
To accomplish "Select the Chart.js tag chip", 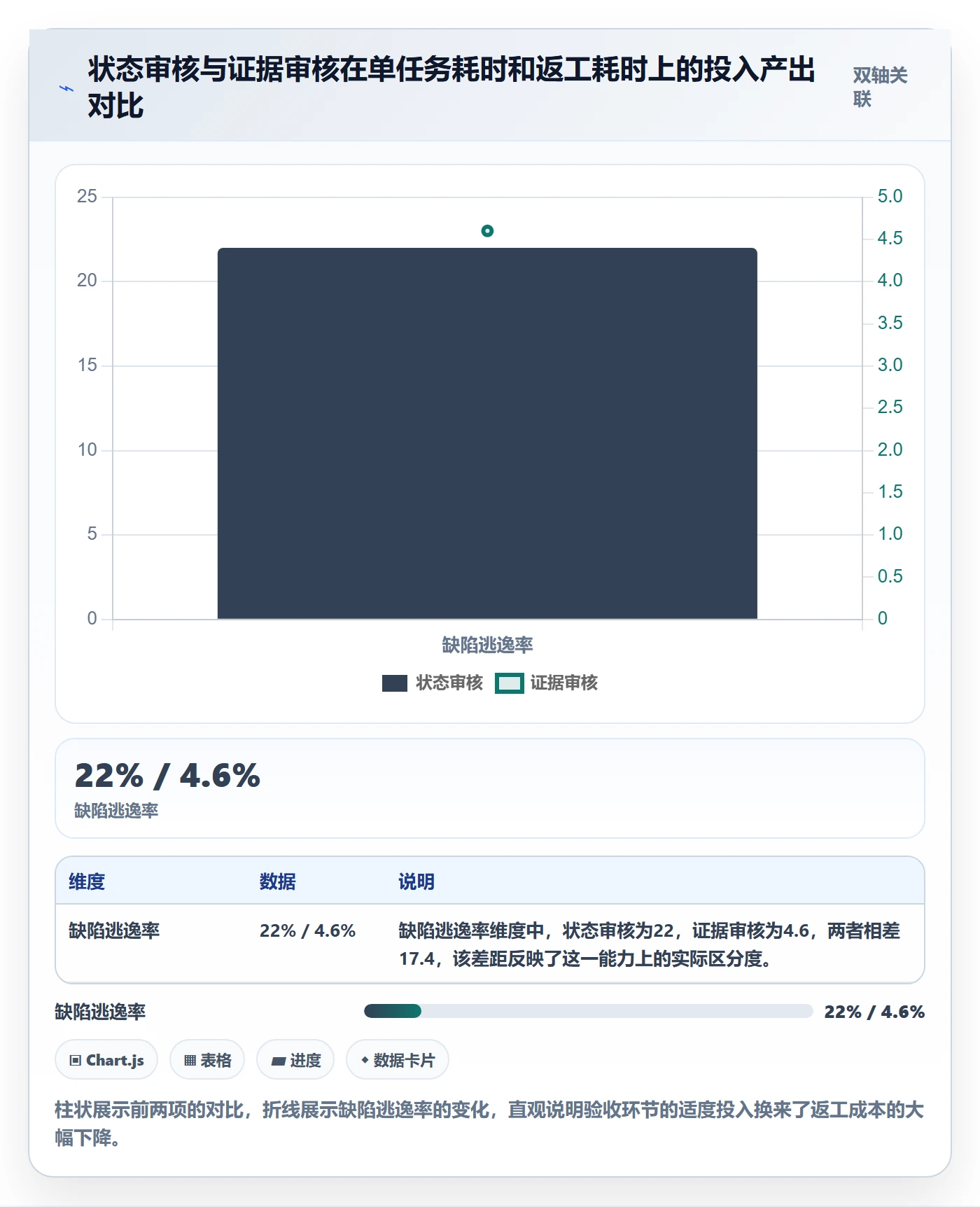I will pos(106,1060).
